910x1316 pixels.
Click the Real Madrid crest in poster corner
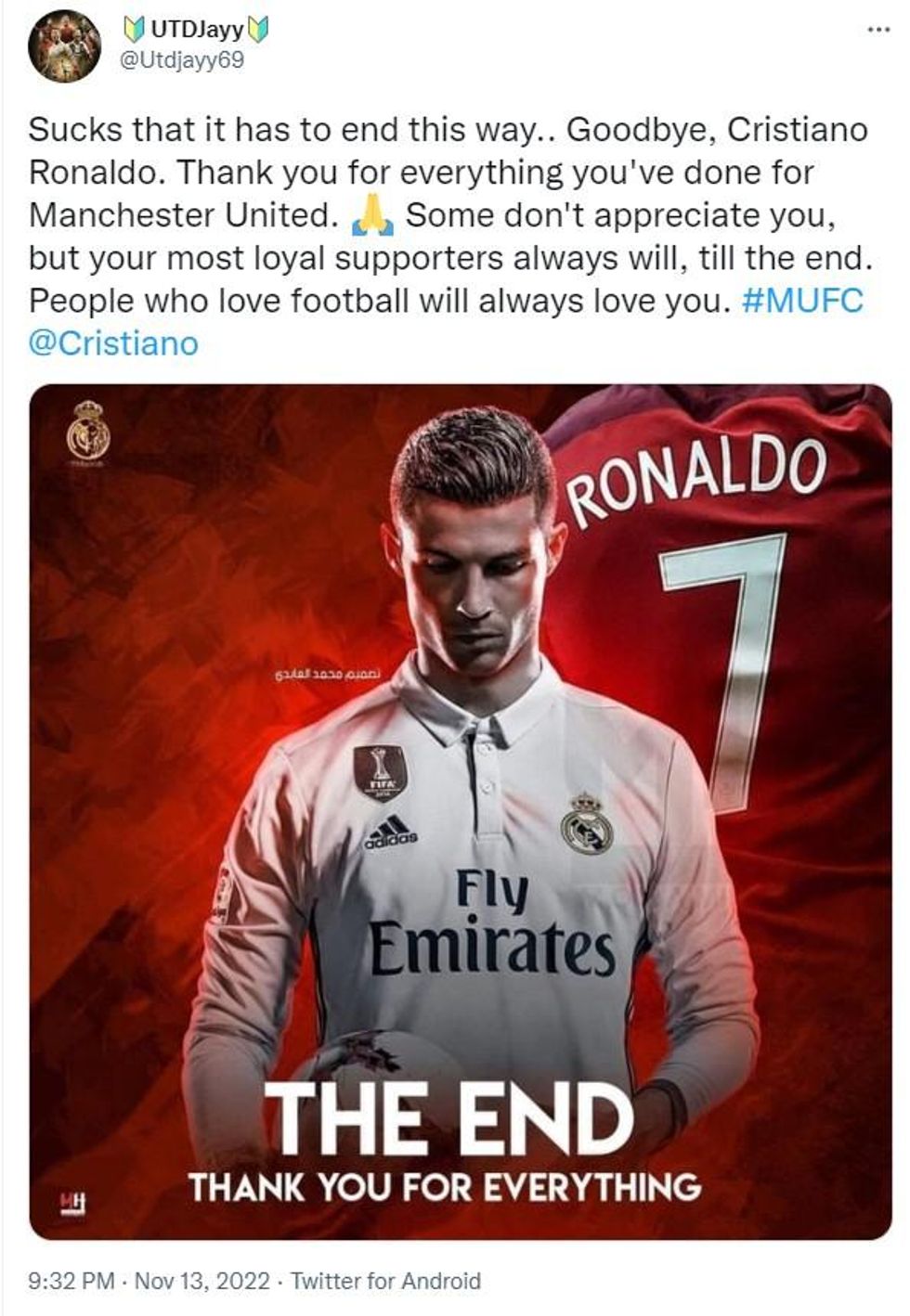(x=88, y=431)
